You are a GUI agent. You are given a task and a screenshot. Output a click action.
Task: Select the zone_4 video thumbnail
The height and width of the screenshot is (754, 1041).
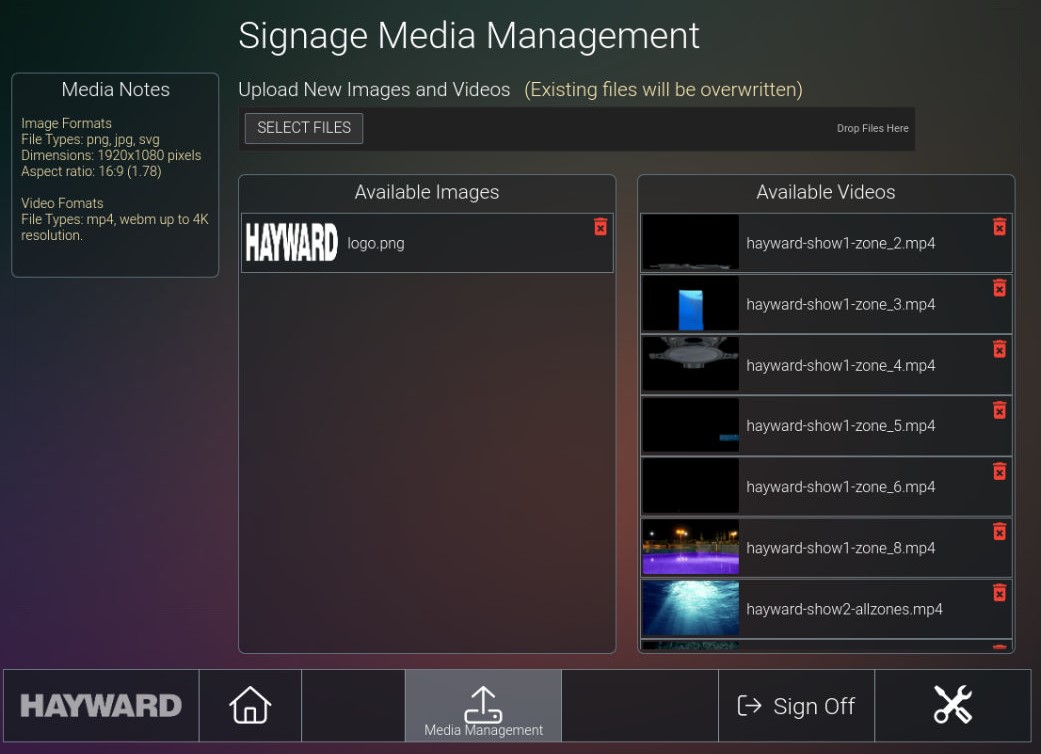[x=690, y=364]
